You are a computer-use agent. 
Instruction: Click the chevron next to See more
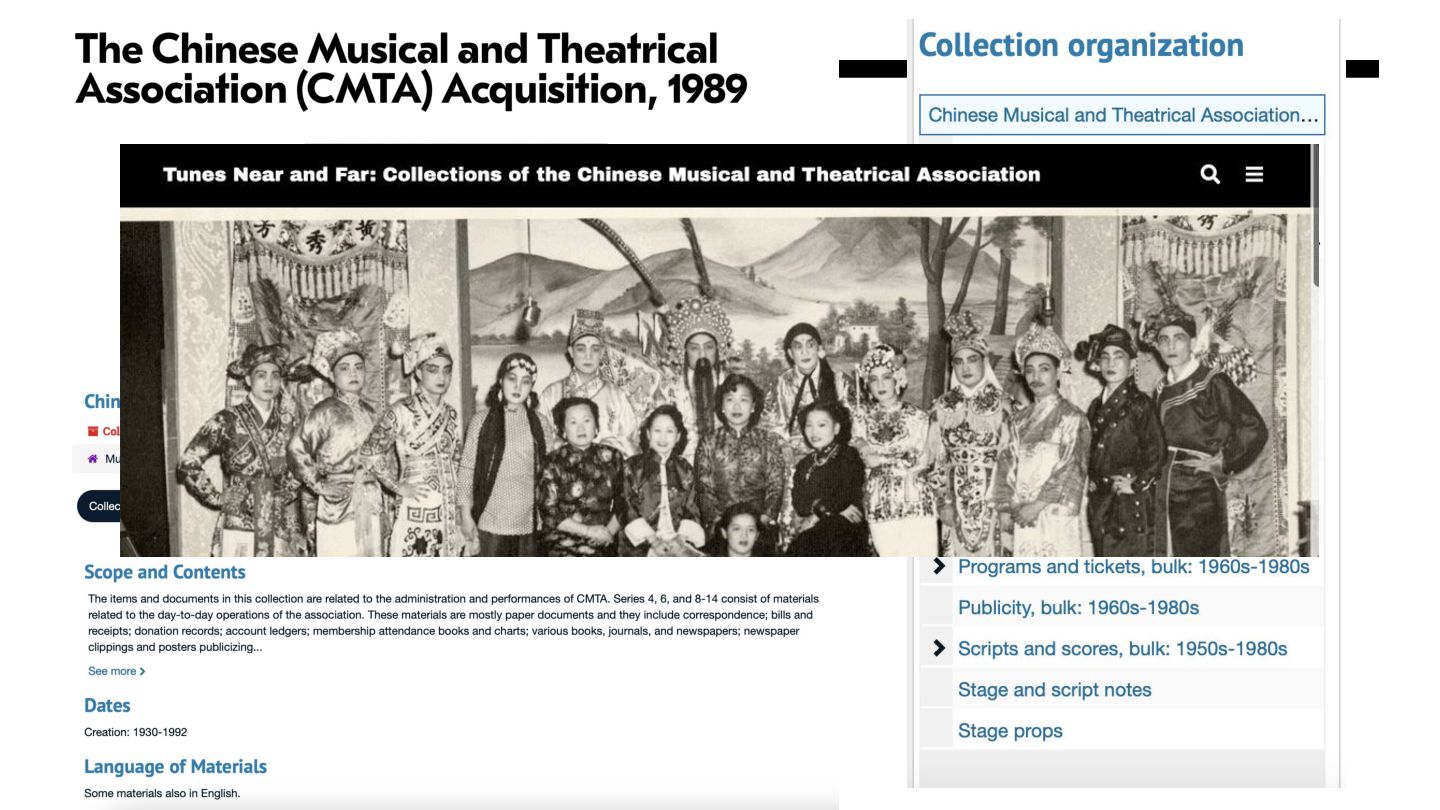142,671
